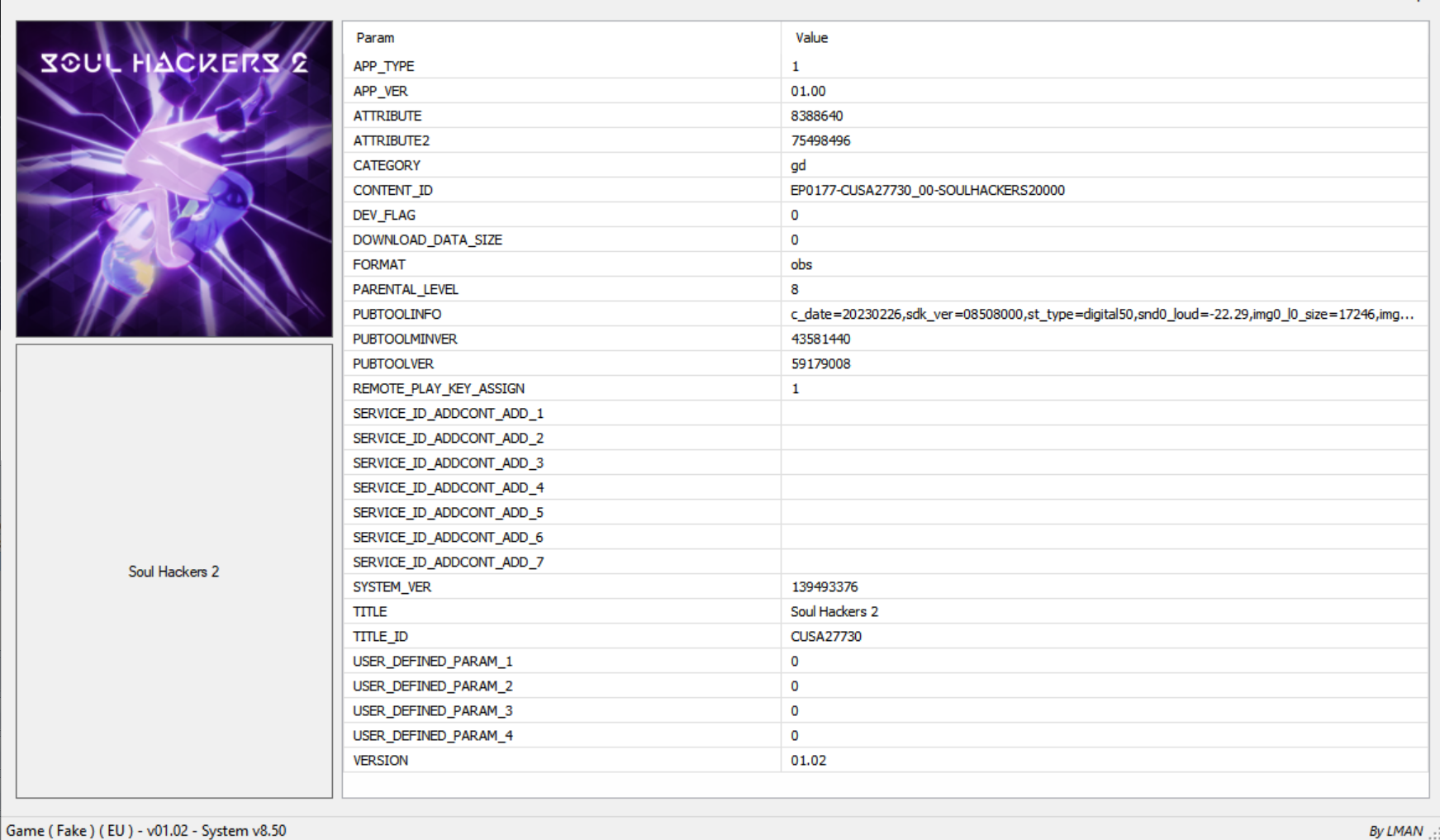Click the PUBTOOLVER parameter name
1440x840 pixels.
pos(393,363)
